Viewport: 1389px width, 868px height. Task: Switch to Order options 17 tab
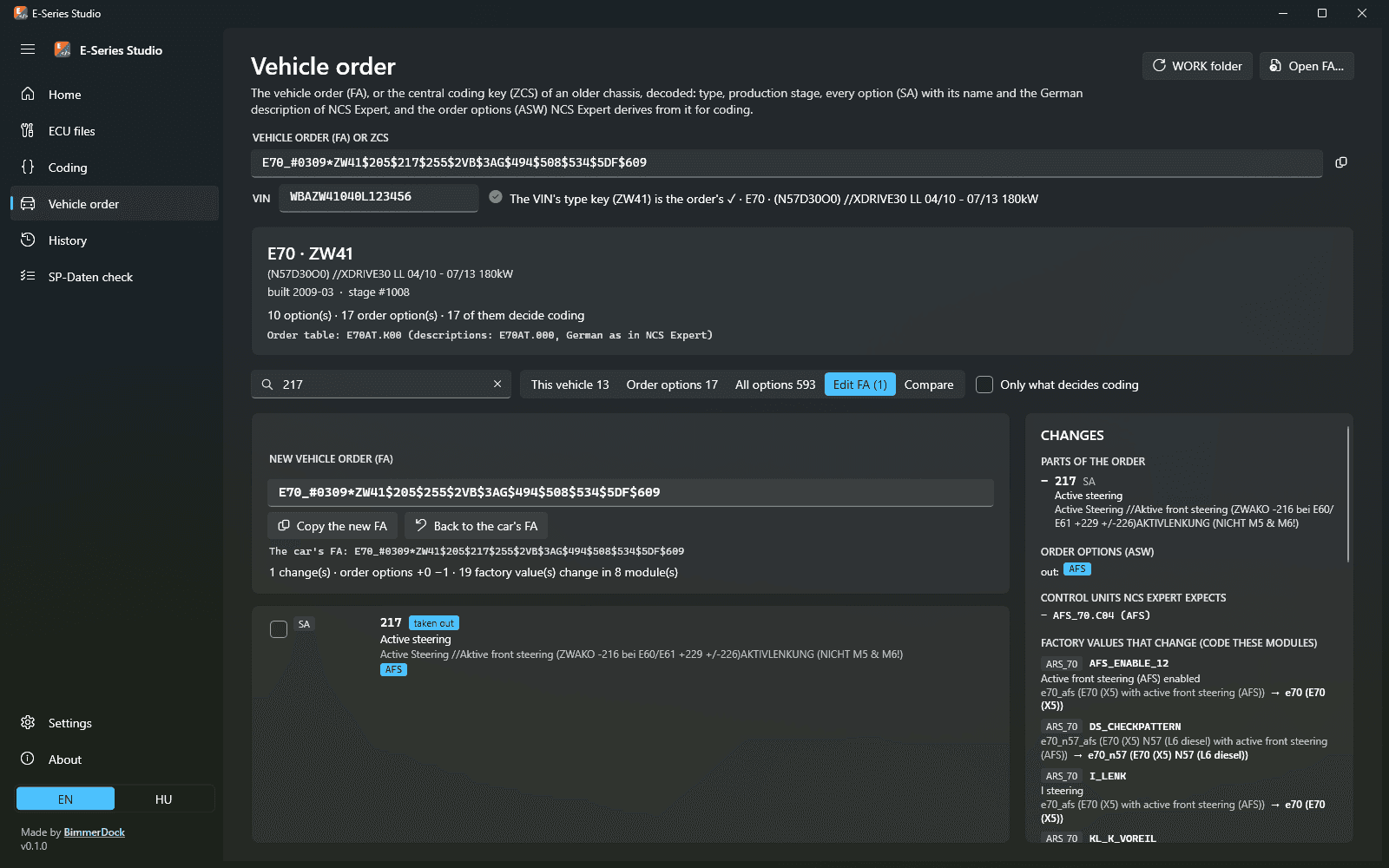click(x=672, y=385)
